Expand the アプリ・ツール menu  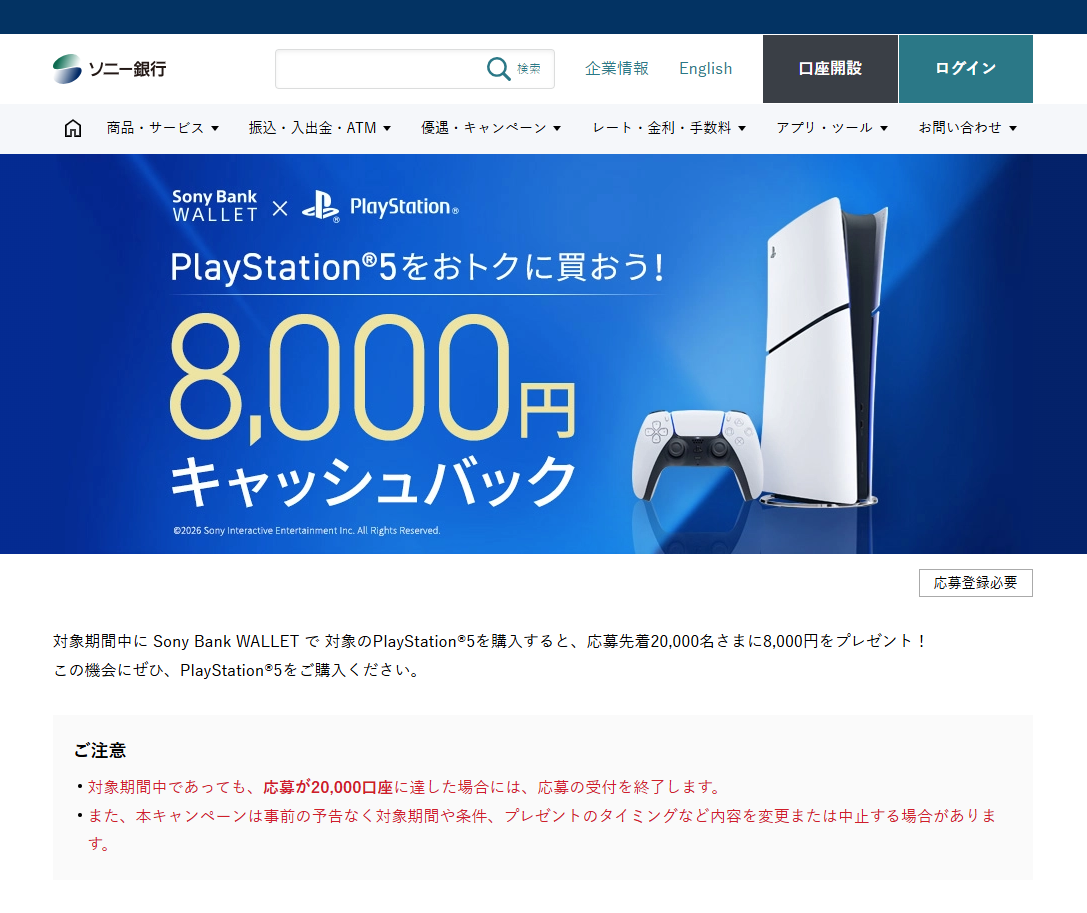(x=832, y=128)
